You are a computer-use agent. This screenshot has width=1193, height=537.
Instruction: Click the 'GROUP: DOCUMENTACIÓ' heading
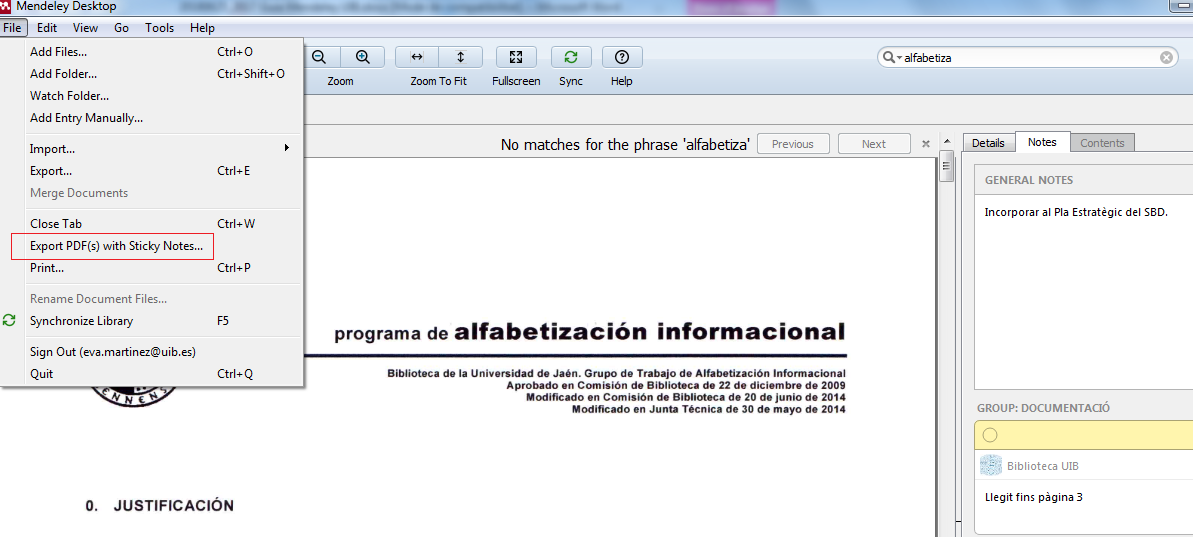point(1043,408)
